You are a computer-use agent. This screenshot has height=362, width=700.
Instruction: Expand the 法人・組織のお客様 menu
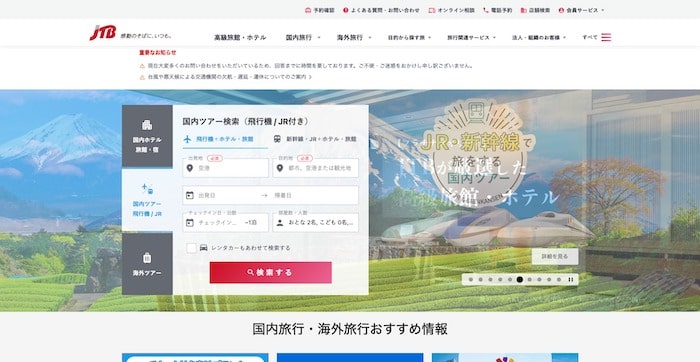click(x=539, y=37)
